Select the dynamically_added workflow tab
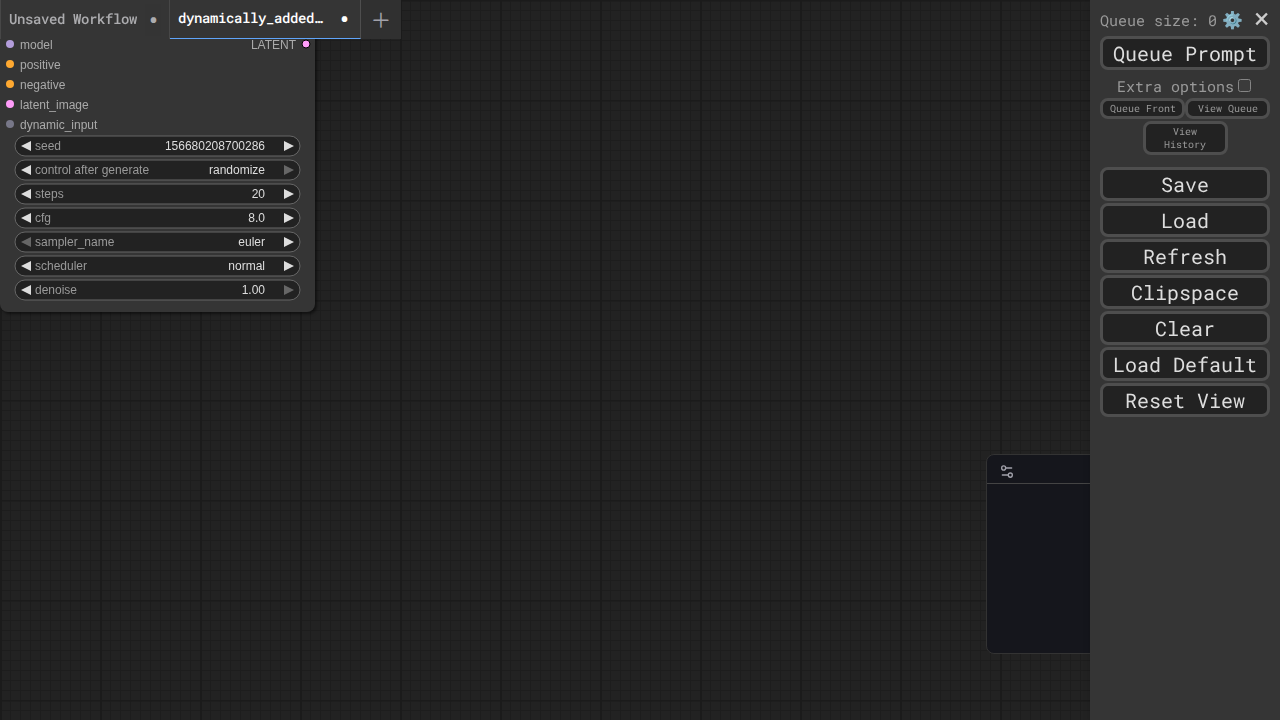 point(251,19)
